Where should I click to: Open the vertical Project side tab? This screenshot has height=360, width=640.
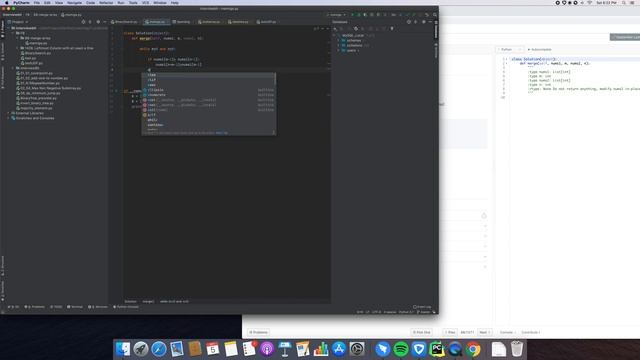2,29
